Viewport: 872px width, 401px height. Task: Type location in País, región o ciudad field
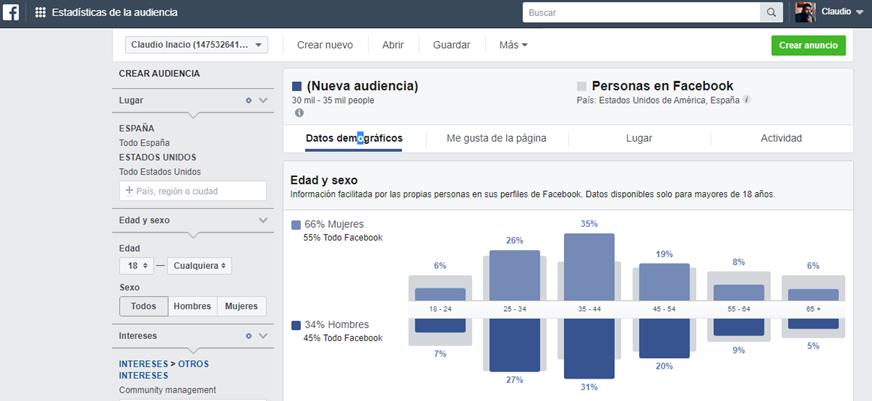coord(193,191)
